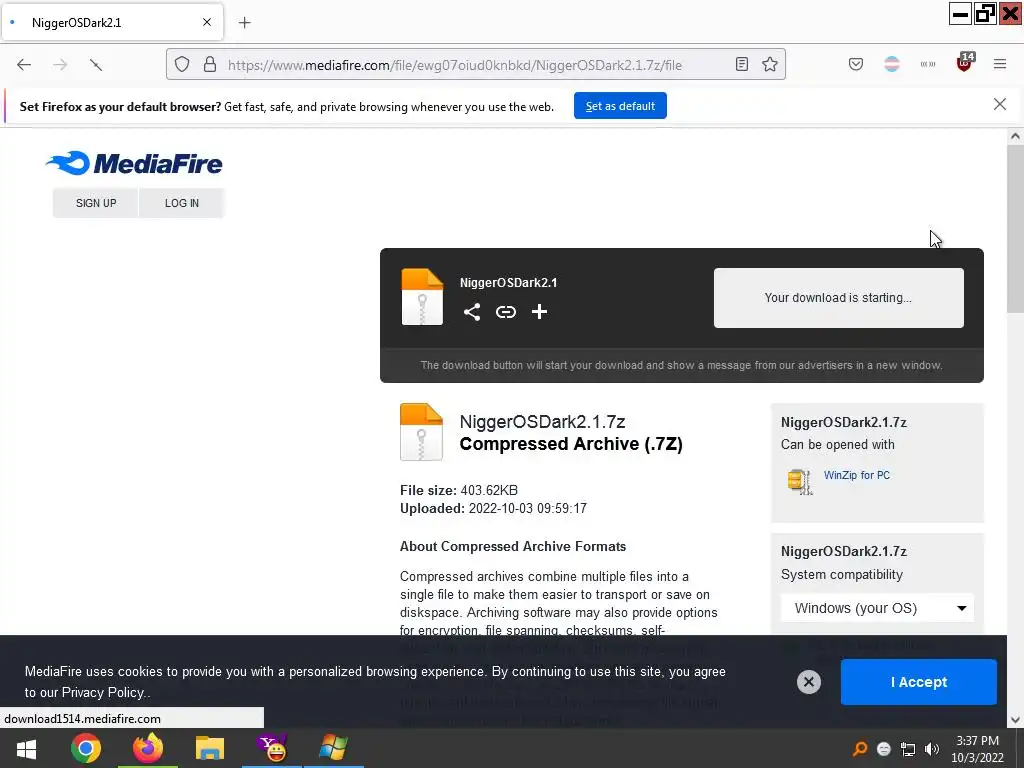The width and height of the screenshot is (1024, 768).
Task: Open the Windows (your OS) dropdown
Action: [877, 608]
